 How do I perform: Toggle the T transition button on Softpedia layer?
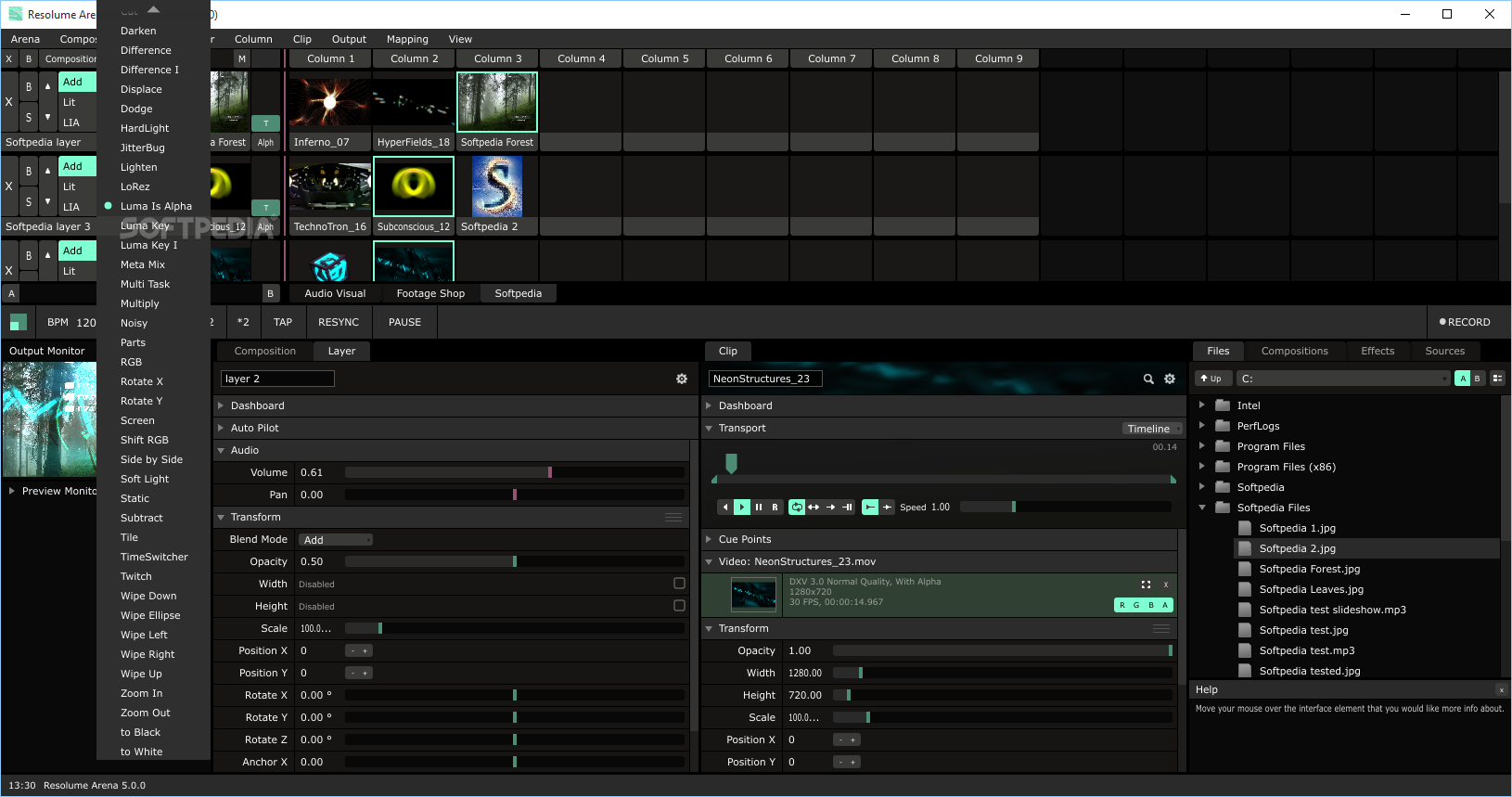[266, 123]
